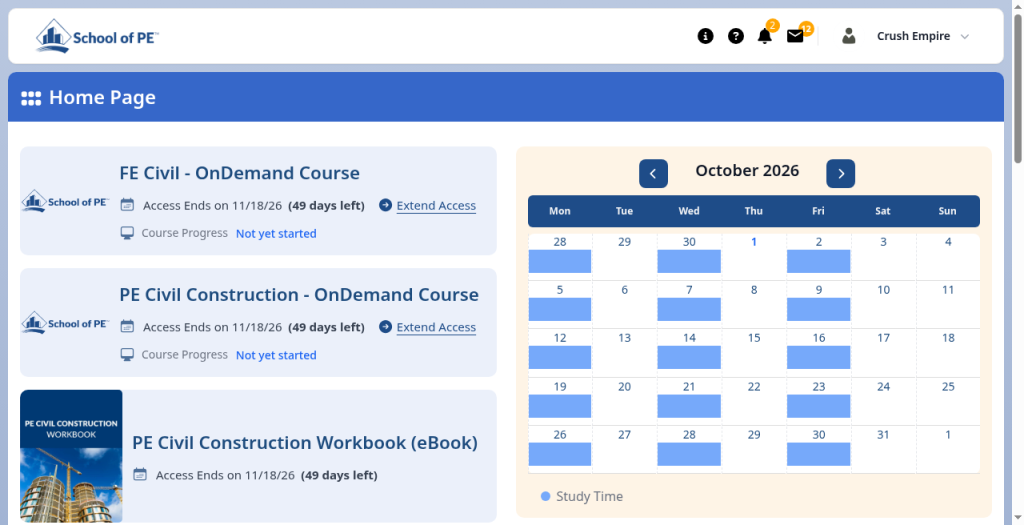Open PE Civil Construction - OnDemand Course title
The image size is (1024, 525).
point(299,294)
